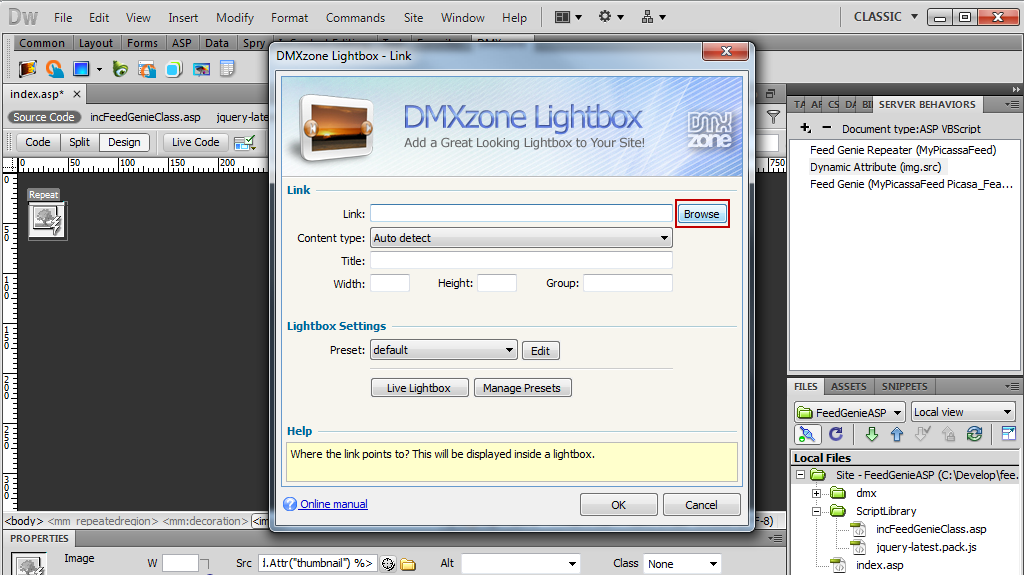Open the Local view dropdown
Viewport: 1024px width, 575px height.
coord(963,412)
